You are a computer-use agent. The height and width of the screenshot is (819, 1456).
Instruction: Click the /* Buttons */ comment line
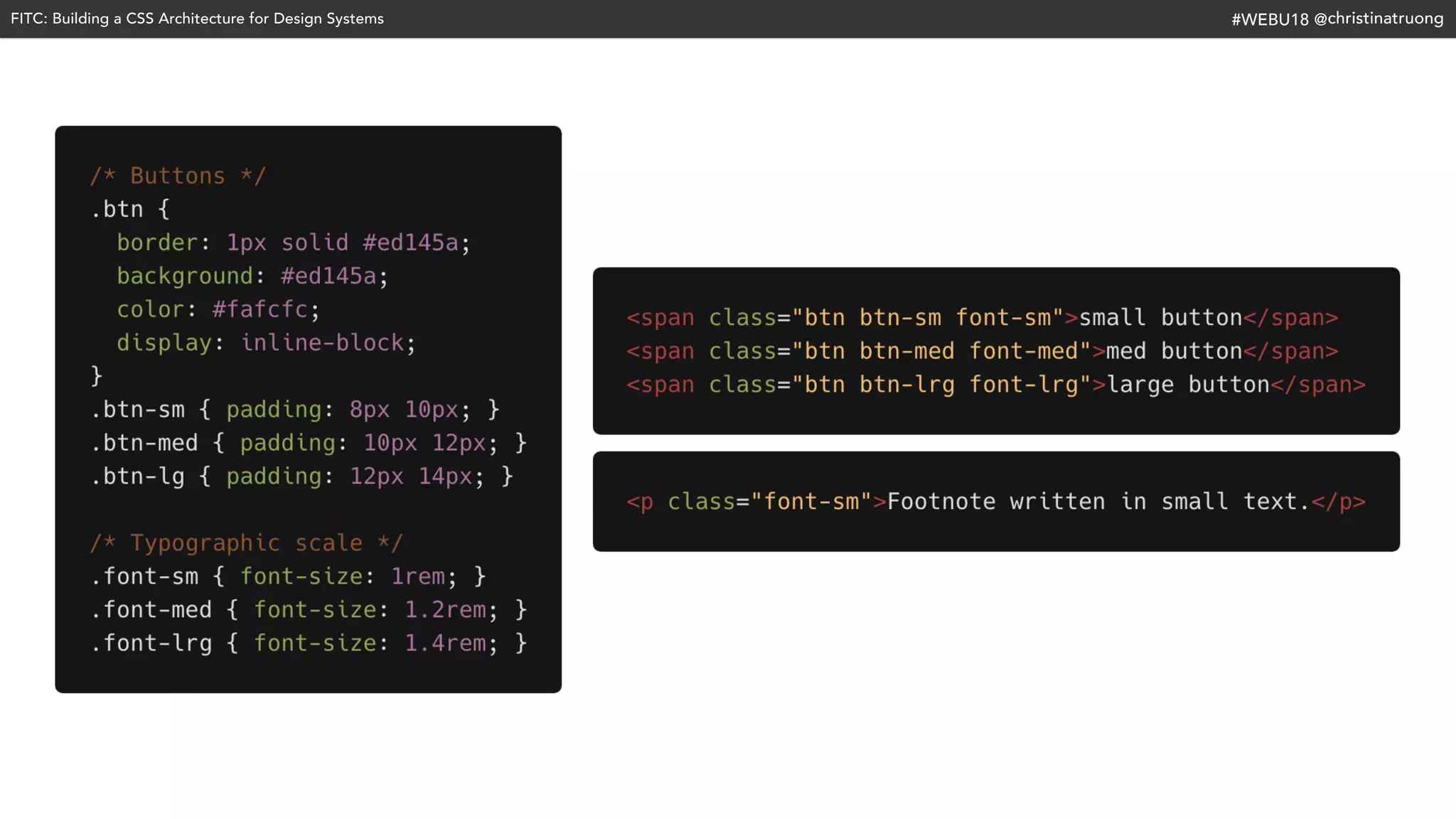pyautogui.click(x=178, y=176)
